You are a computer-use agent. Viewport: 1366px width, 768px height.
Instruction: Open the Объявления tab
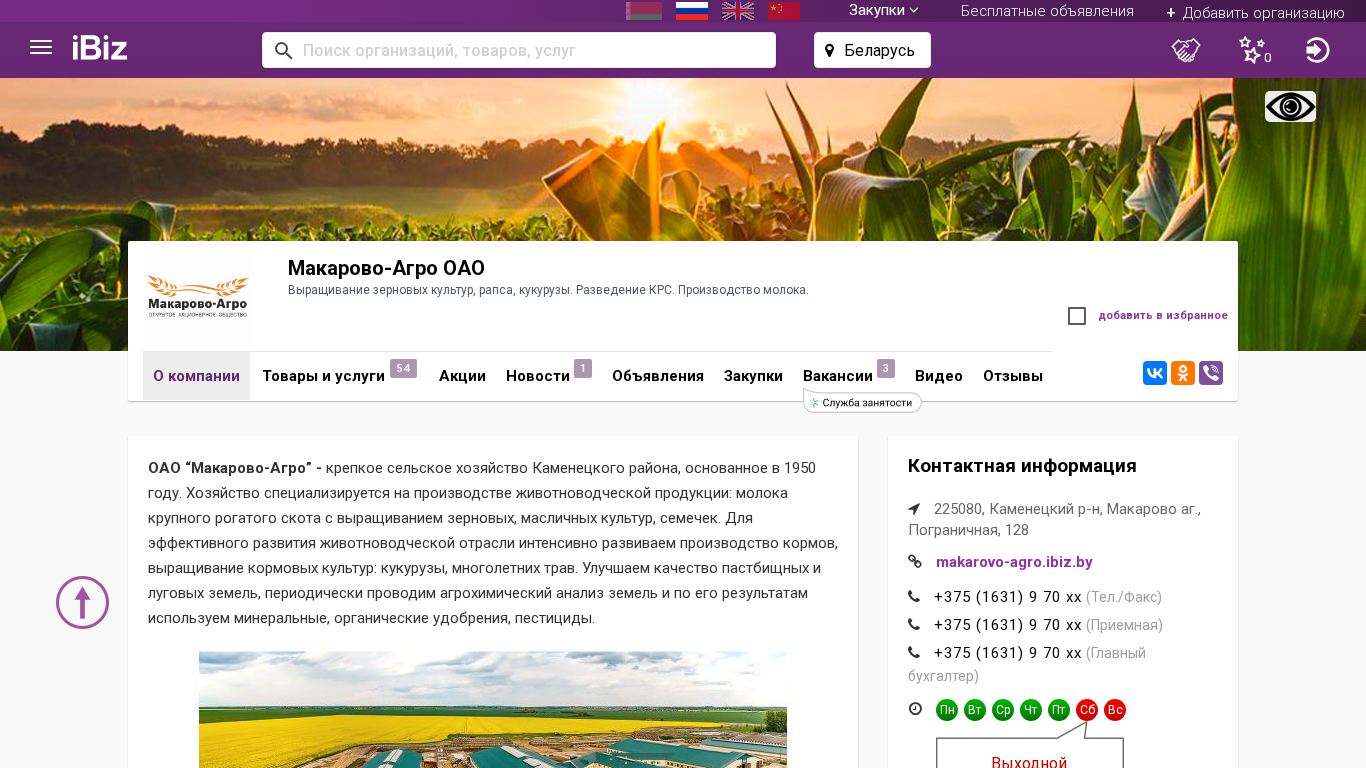(658, 376)
